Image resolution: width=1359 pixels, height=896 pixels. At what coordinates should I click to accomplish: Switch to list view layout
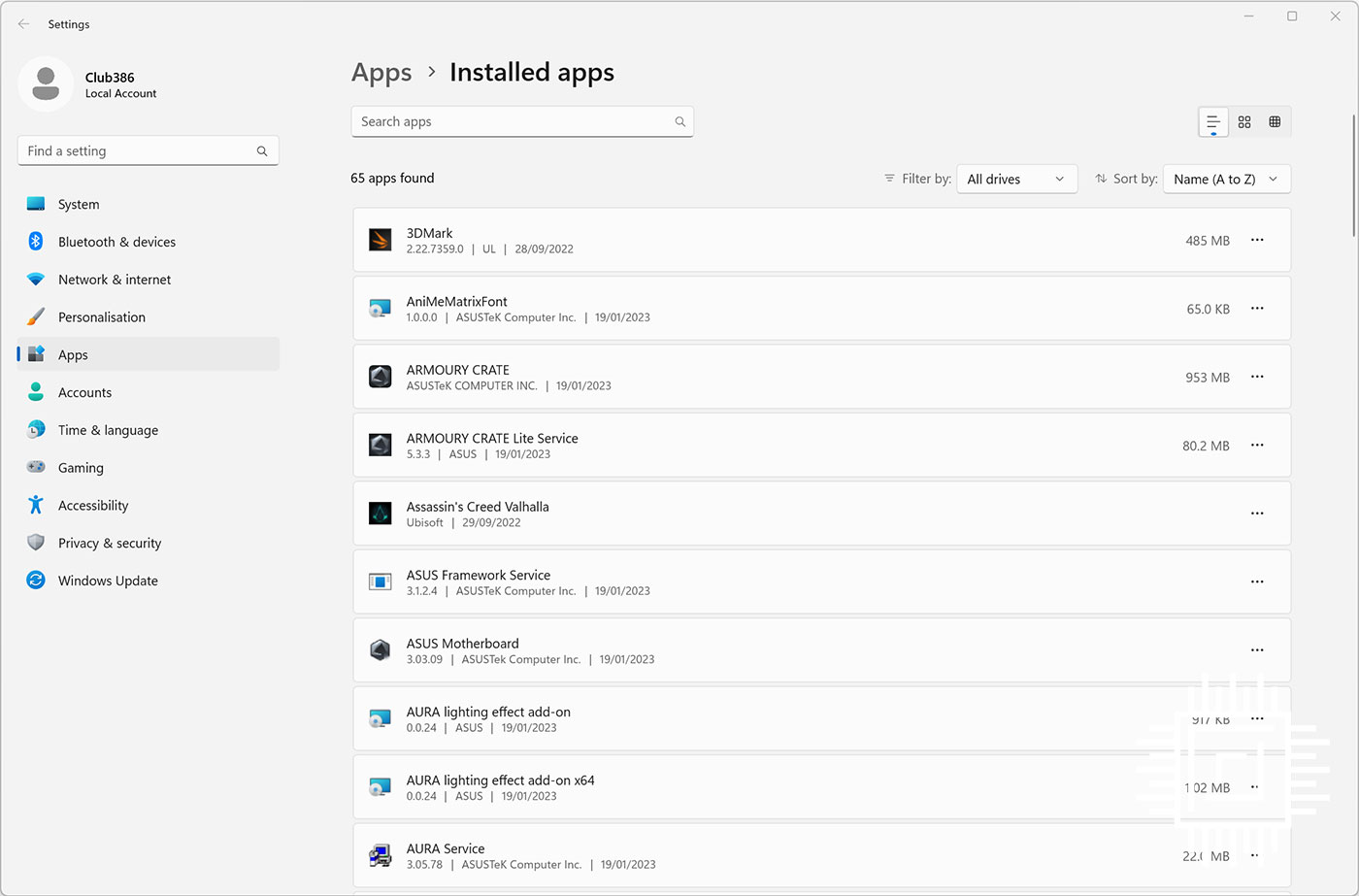1213,122
